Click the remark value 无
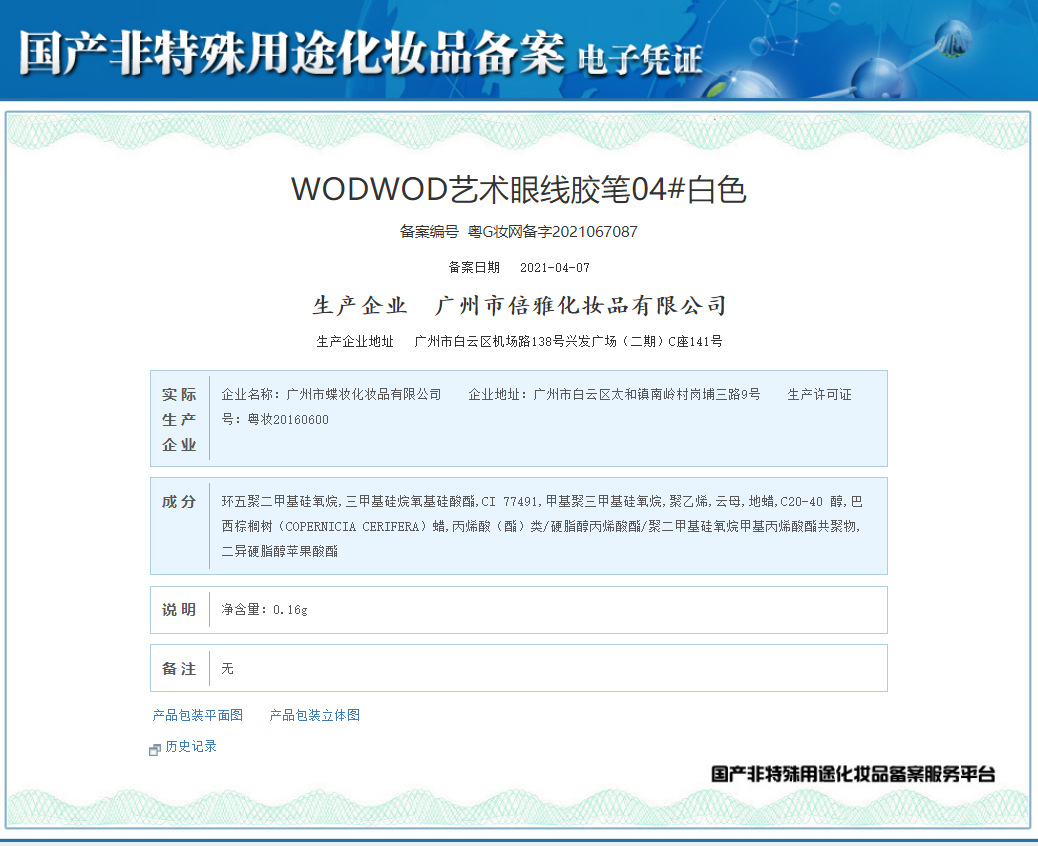The image size is (1038, 846). pyautogui.click(x=227, y=669)
